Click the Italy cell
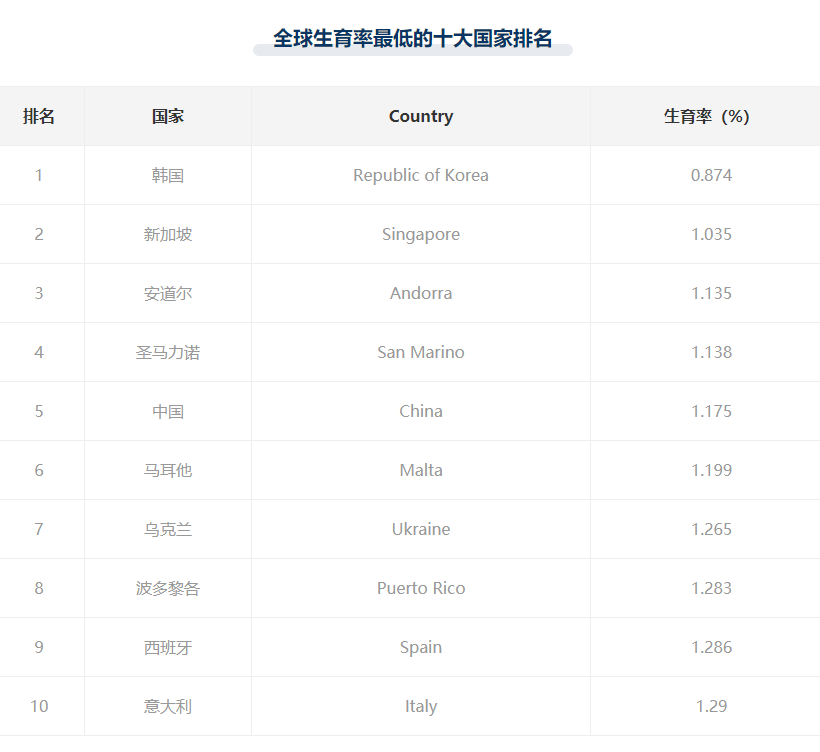 [421, 707]
